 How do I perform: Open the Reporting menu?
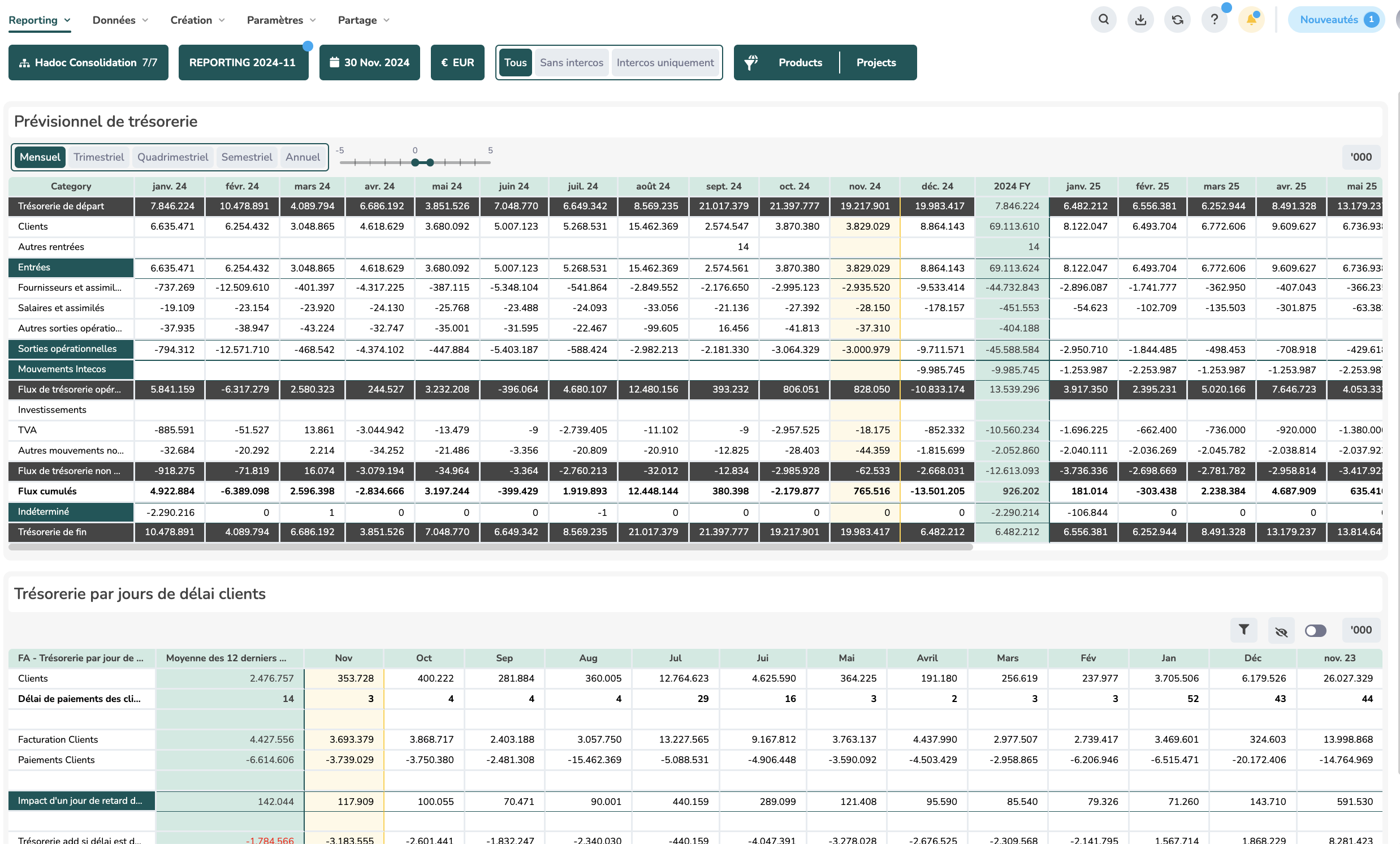[39, 20]
